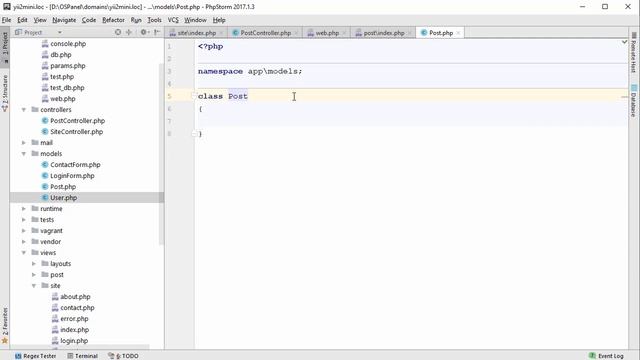640x360 pixels.
Task: Select about.php in site folder
Action: coord(76,297)
